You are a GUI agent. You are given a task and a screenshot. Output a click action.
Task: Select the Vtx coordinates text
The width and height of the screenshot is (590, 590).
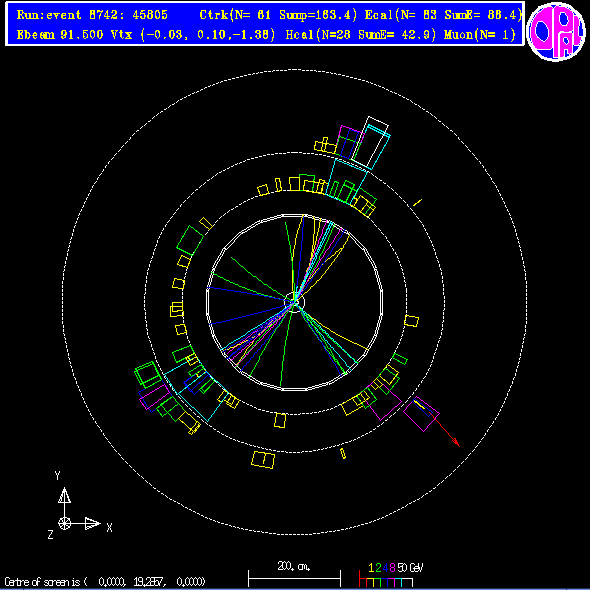(x=193, y=35)
